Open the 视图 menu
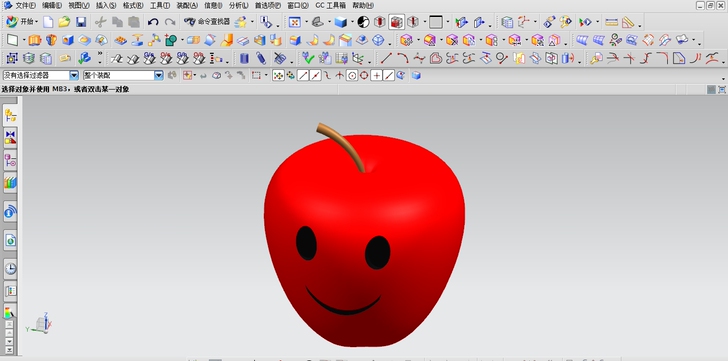728x361 pixels. [78, 6]
